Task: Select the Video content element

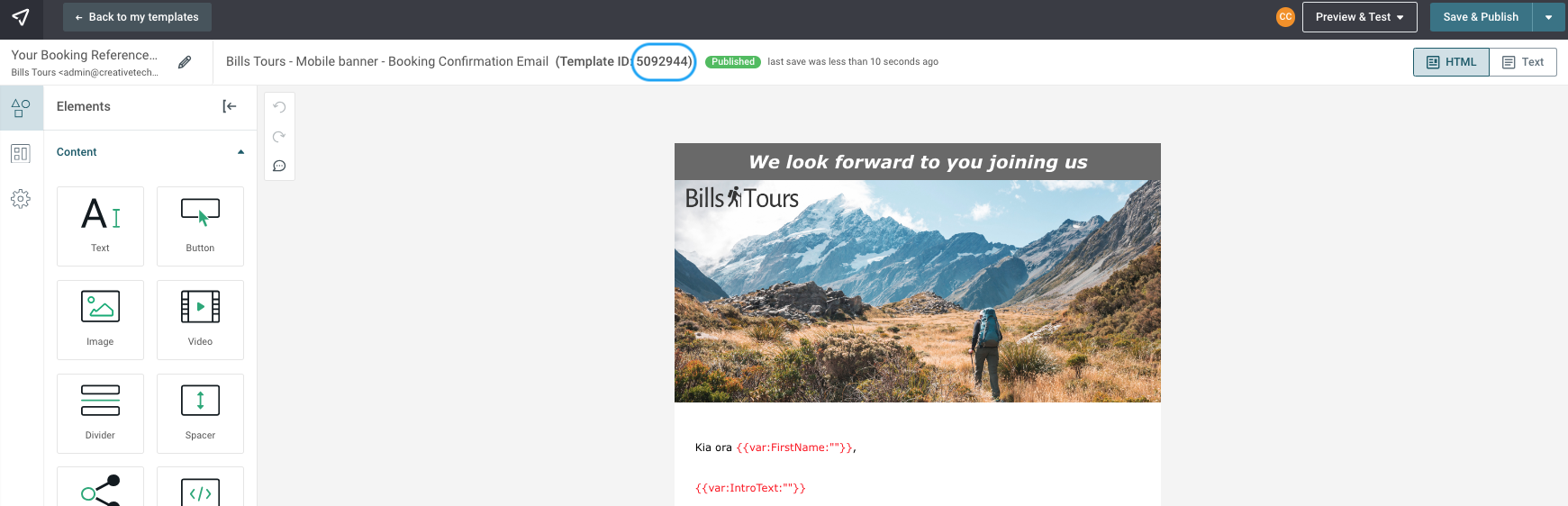Action: pos(200,320)
